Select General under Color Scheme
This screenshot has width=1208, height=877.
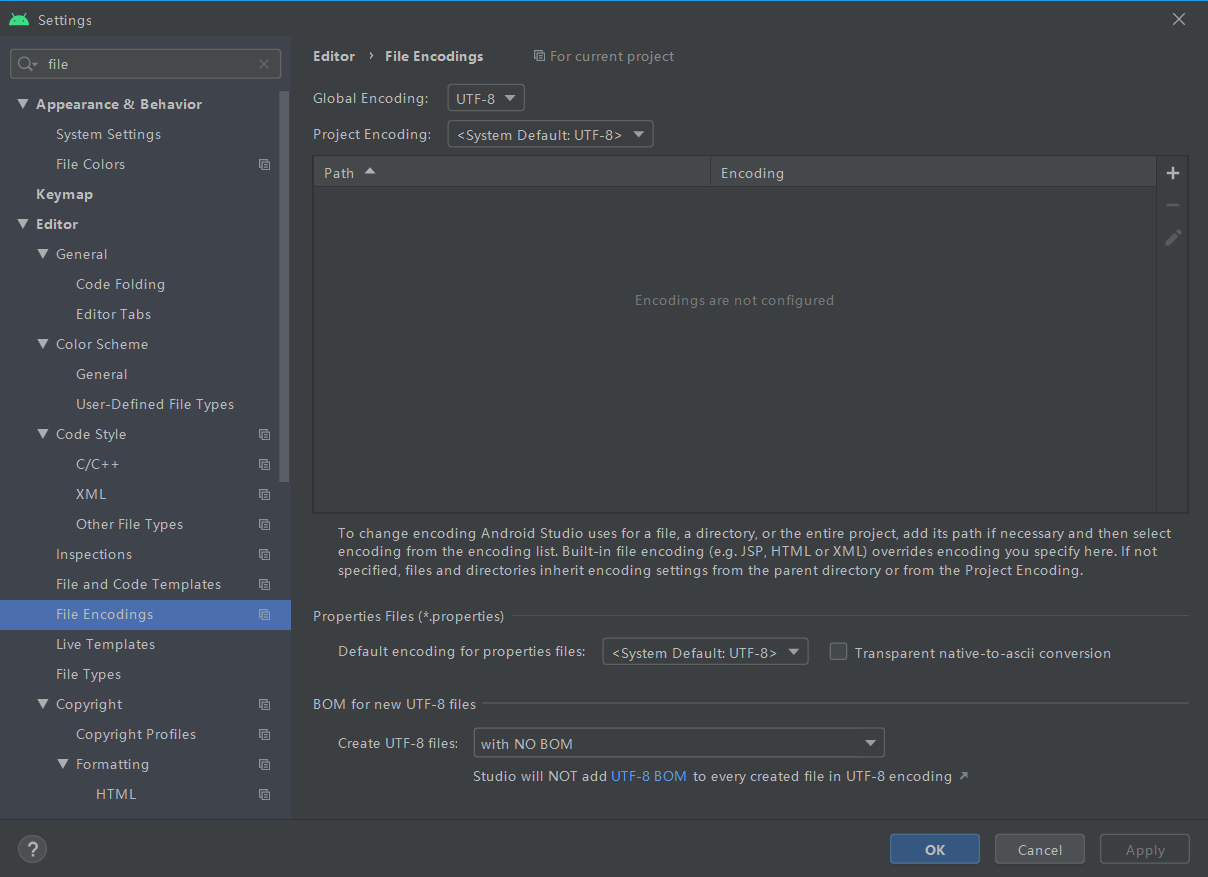(x=102, y=374)
